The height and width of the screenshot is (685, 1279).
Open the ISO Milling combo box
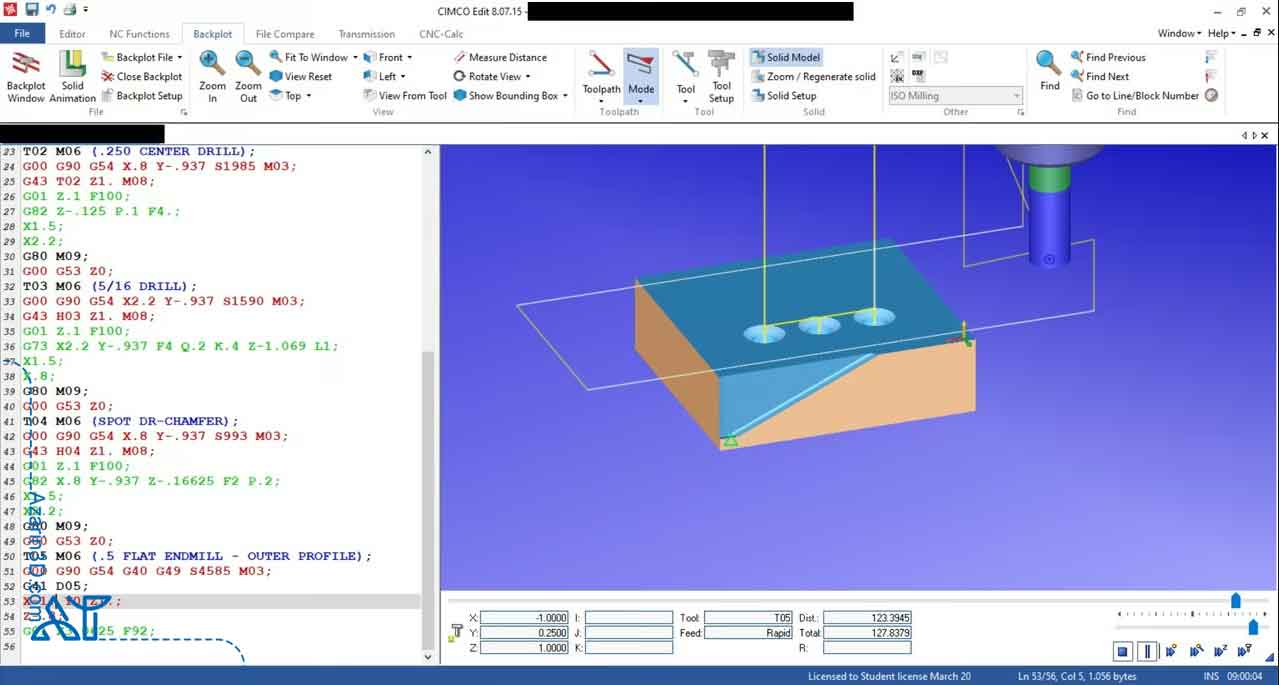coord(955,96)
